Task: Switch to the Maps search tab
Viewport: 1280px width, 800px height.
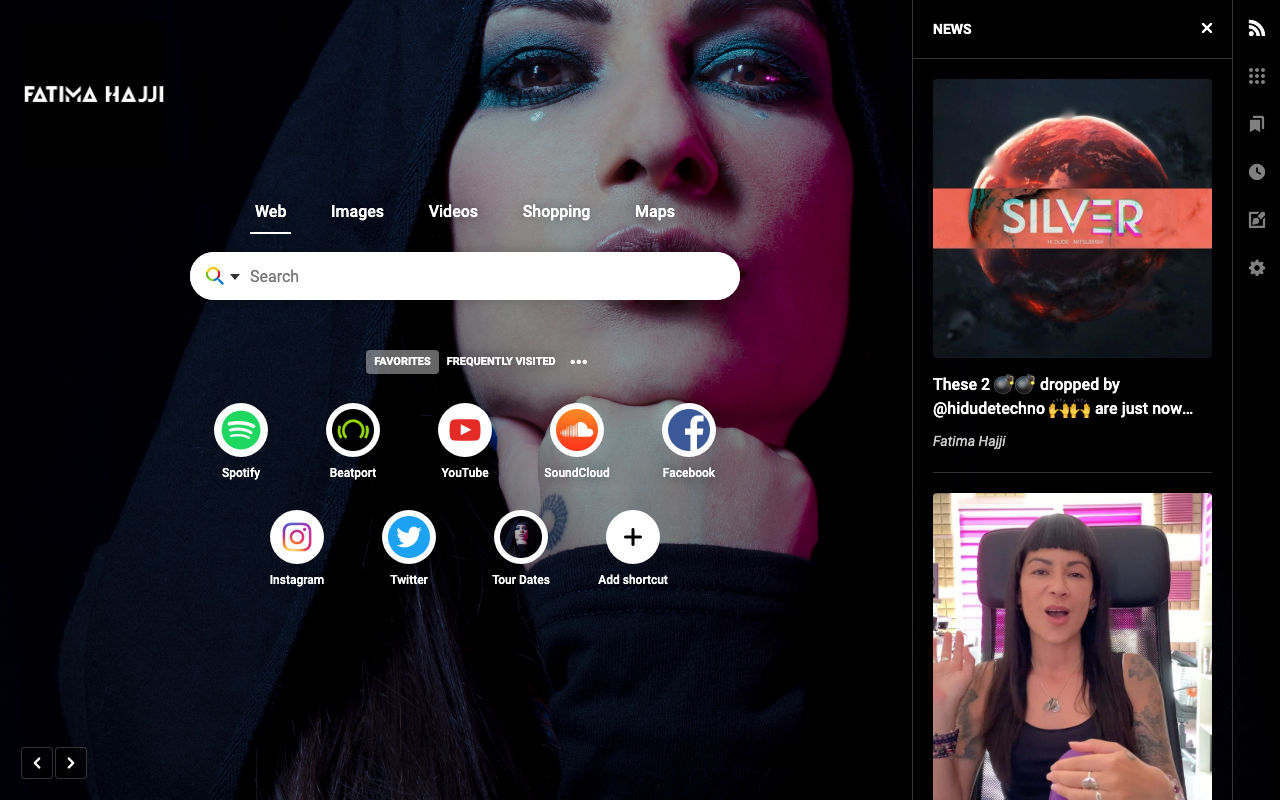Action: point(655,212)
